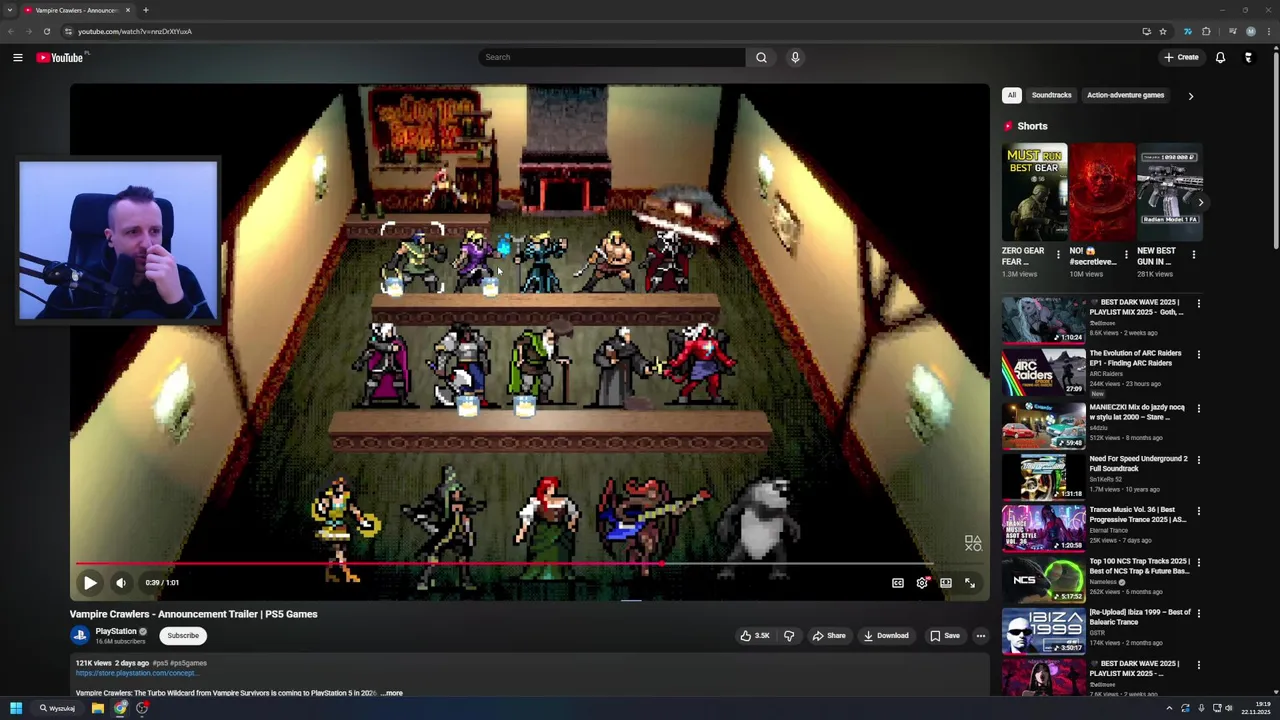Viewport: 1280px width, 720px height.
Task: Open Chrome from the taskbar
Action: click(x=120, y=708)
